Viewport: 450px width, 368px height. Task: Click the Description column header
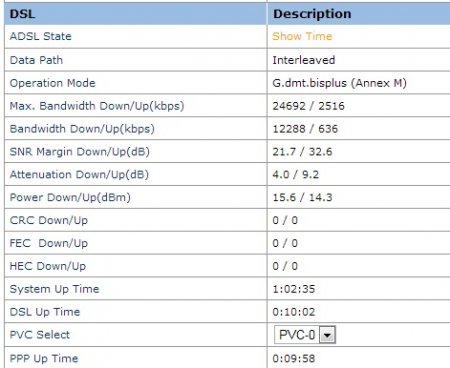pos(312,14)
